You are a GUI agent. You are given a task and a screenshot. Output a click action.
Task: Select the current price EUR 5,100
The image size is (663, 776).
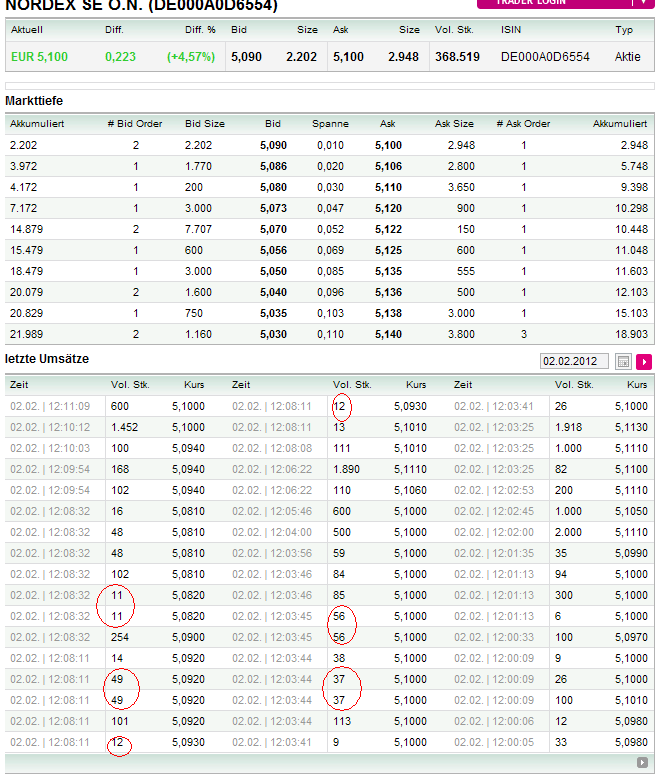click(39, 57)
